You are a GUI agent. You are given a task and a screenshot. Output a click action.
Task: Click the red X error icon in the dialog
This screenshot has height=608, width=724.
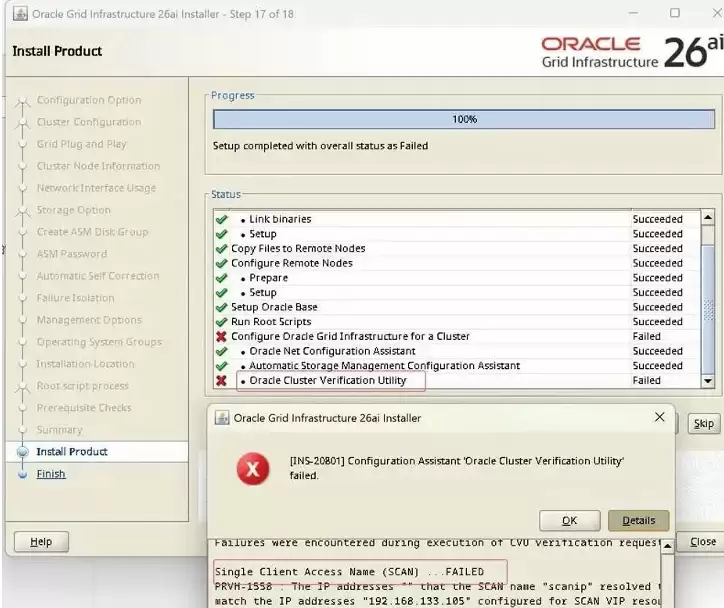253,469
